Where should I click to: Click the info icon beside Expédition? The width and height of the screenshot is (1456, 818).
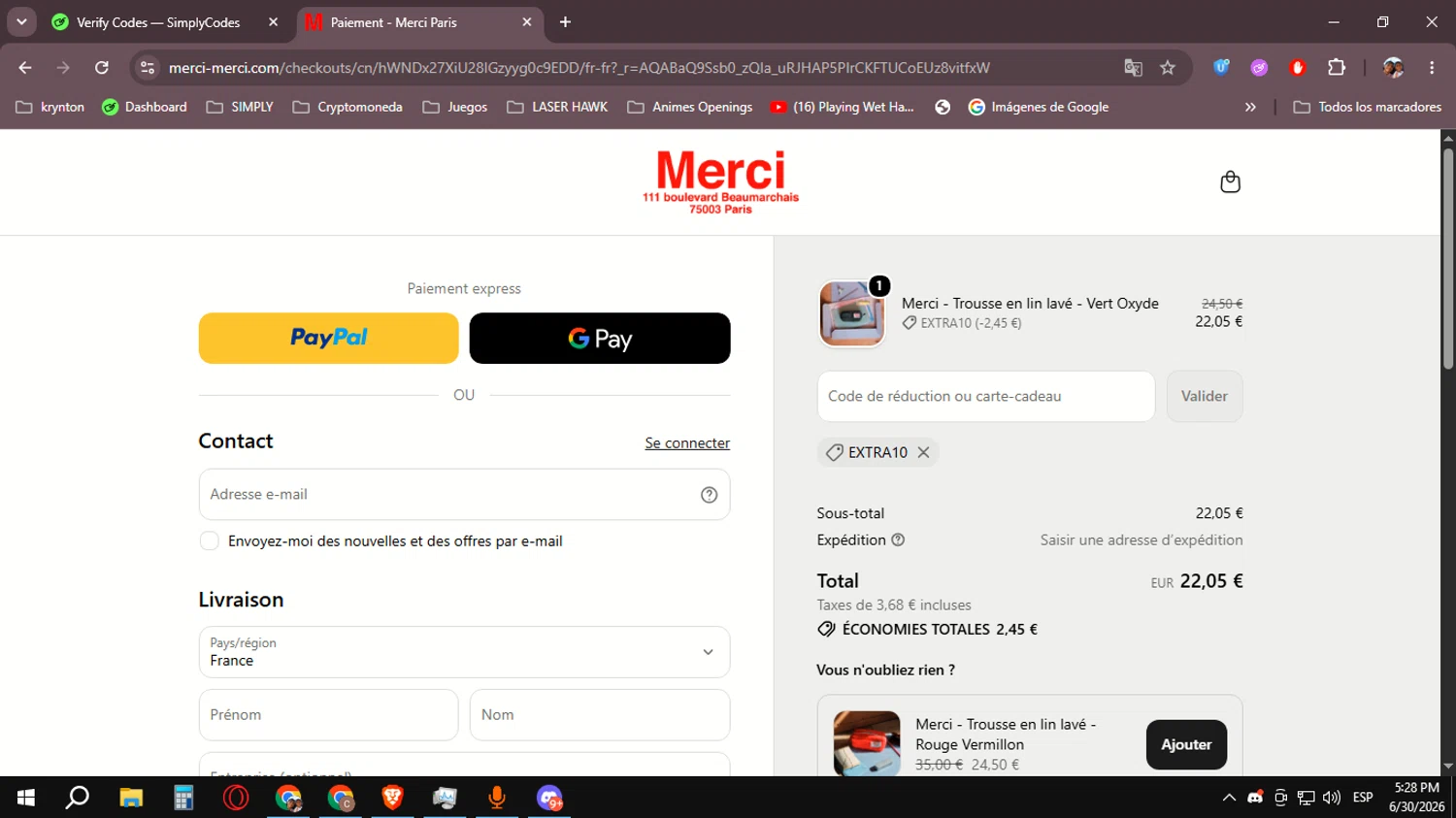click(898, 540)
